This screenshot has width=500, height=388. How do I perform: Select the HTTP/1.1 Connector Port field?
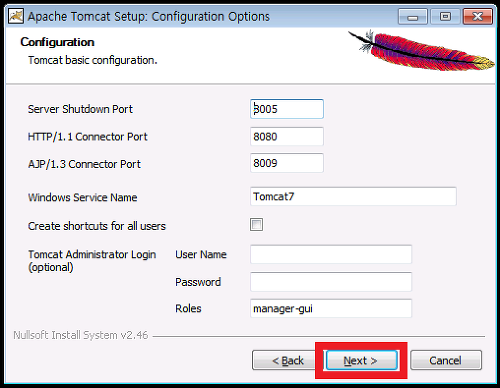tap(287, 136)
